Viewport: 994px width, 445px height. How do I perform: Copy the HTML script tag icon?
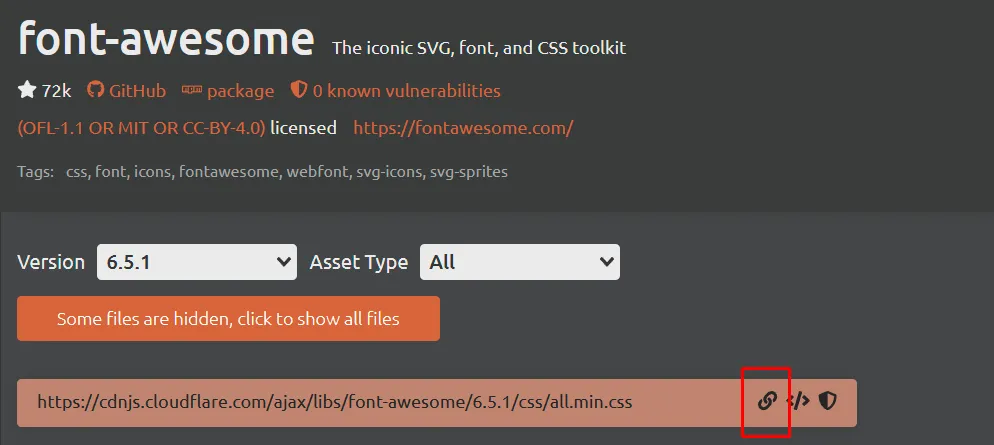(797, 401)
